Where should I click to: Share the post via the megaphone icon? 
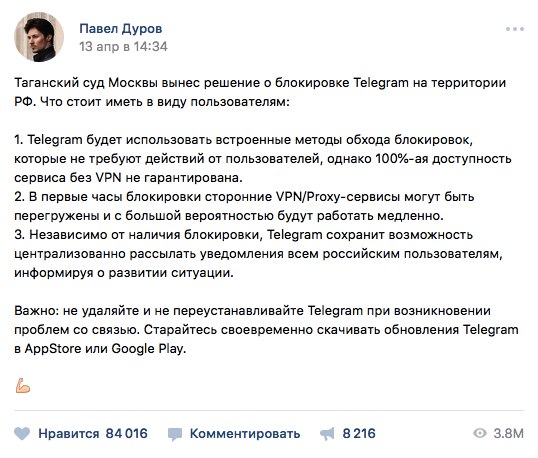327,434
